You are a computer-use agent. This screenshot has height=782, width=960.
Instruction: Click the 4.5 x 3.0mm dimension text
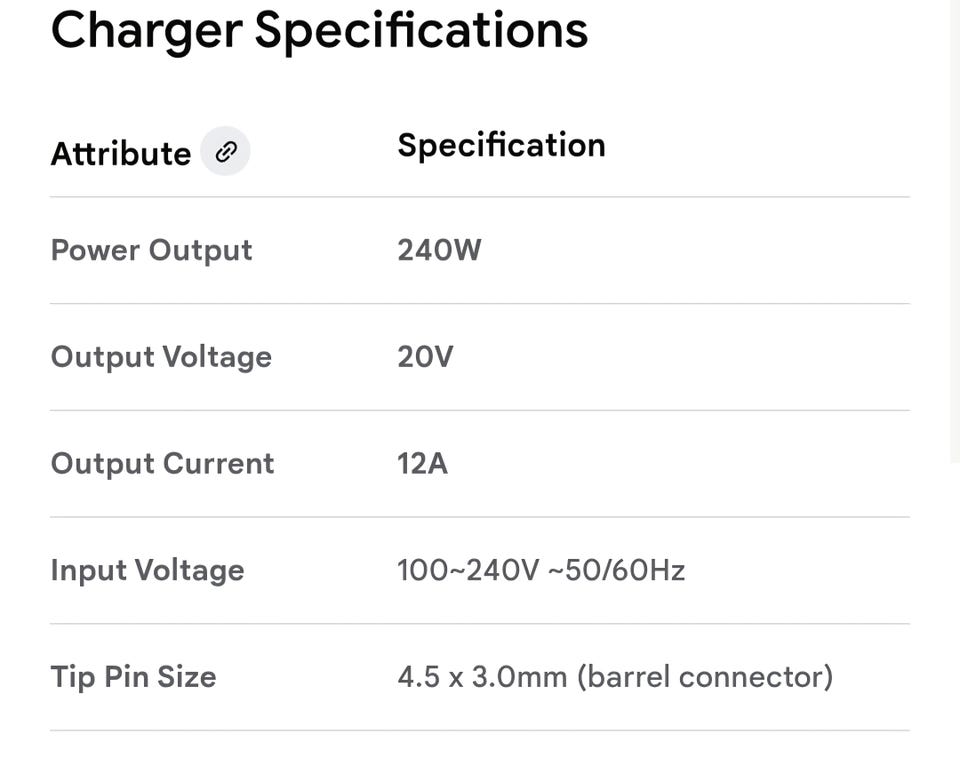click(x=483, y=677)
